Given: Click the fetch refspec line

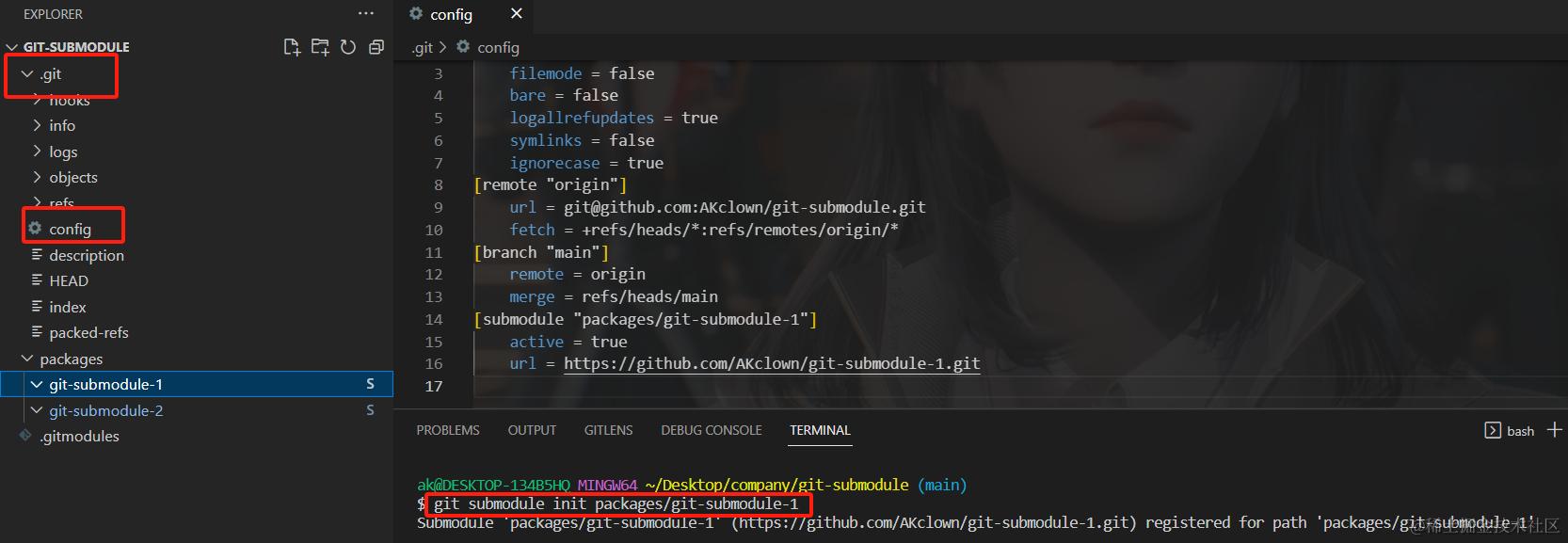Looking at the screenshot, I should pos(704,230).
